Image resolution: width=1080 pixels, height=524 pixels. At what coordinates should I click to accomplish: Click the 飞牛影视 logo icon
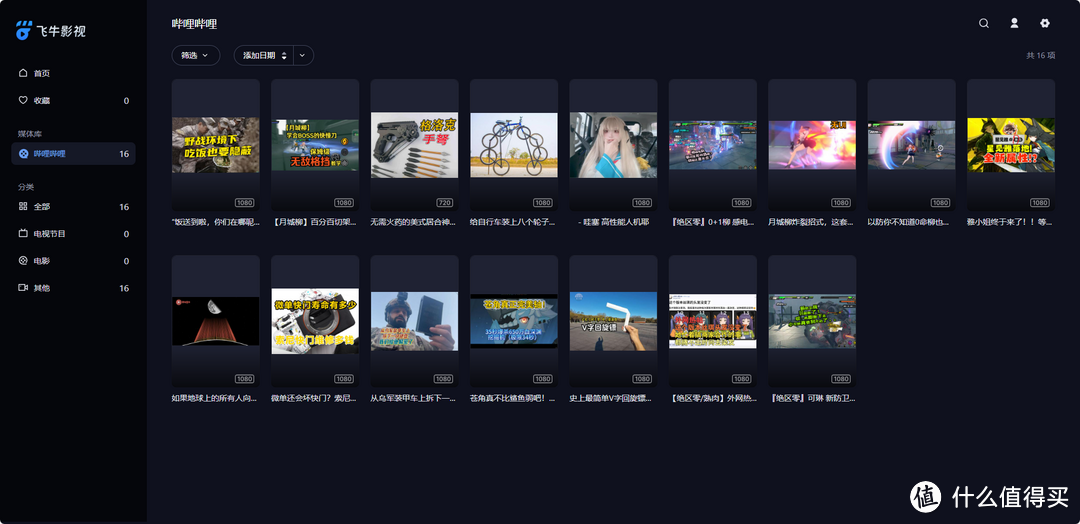(x=24, y=31)
